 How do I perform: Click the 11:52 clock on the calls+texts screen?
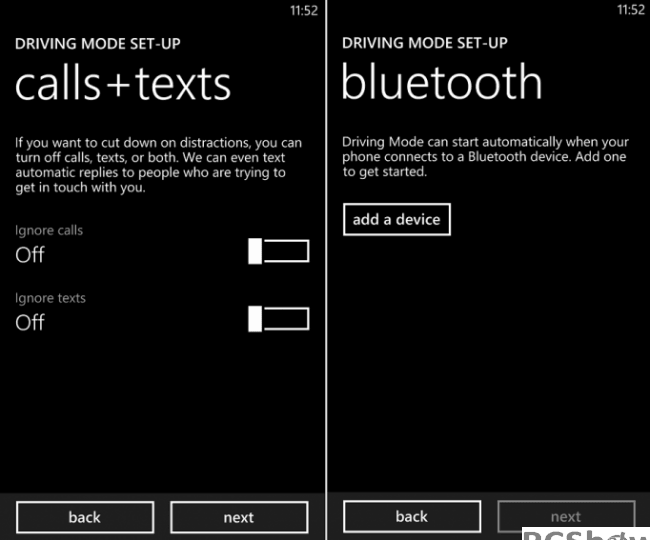coord(304,10)
